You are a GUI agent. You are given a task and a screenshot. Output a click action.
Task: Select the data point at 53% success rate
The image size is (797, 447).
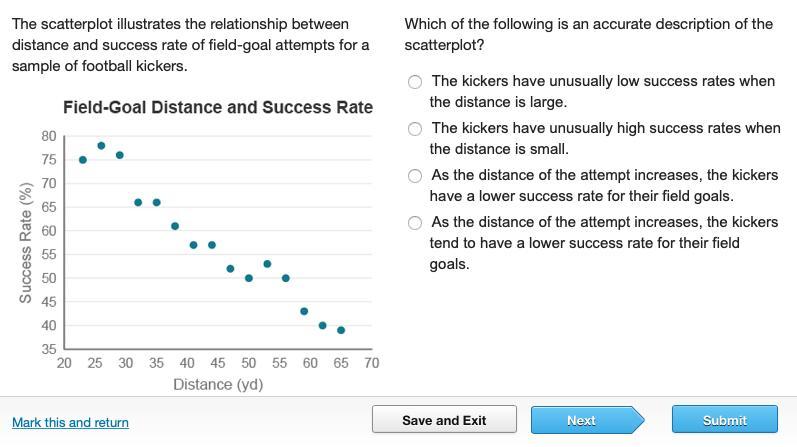(x=267, y=264)
